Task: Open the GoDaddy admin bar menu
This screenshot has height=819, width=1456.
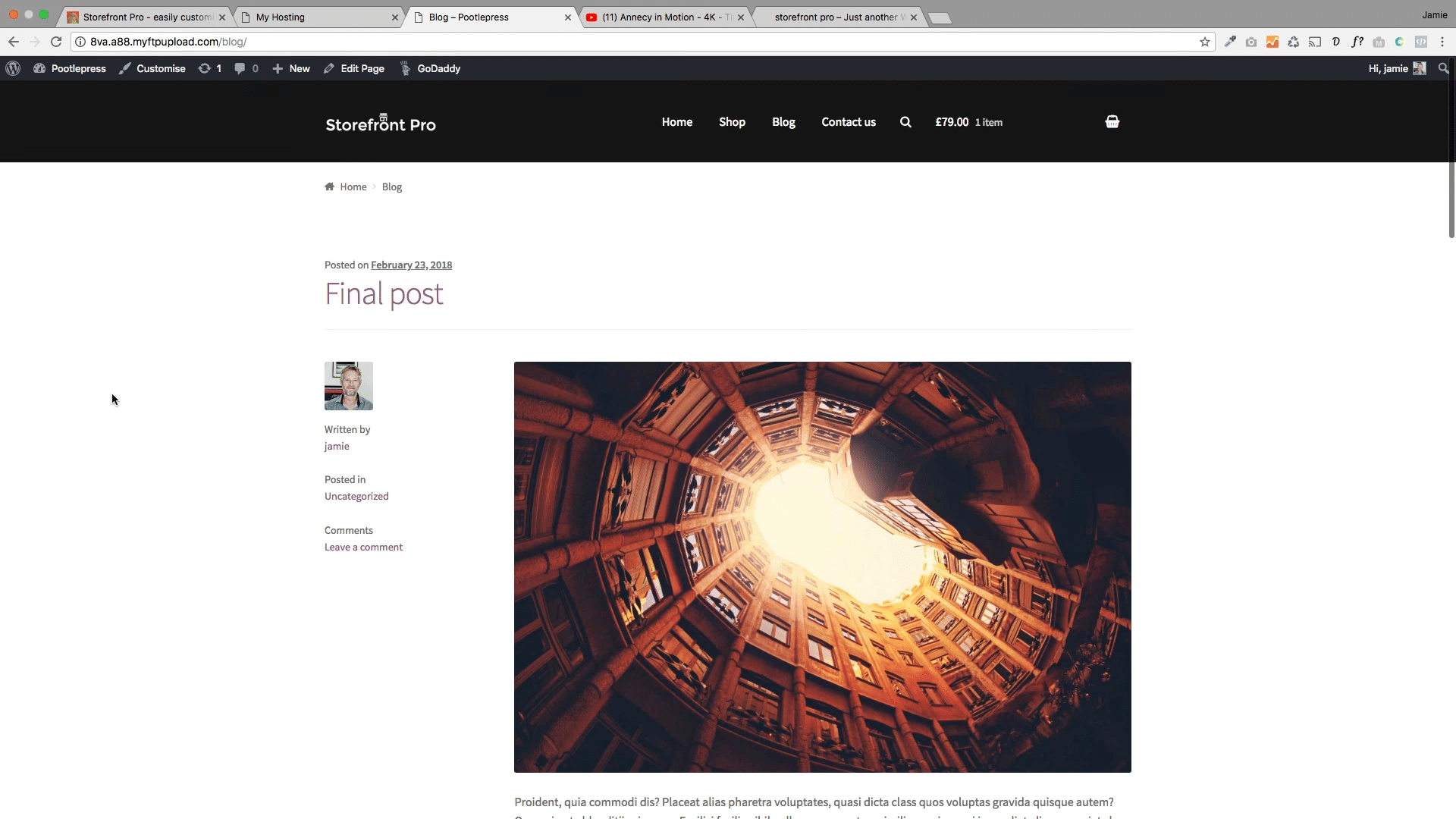Action: pos(430,68)
